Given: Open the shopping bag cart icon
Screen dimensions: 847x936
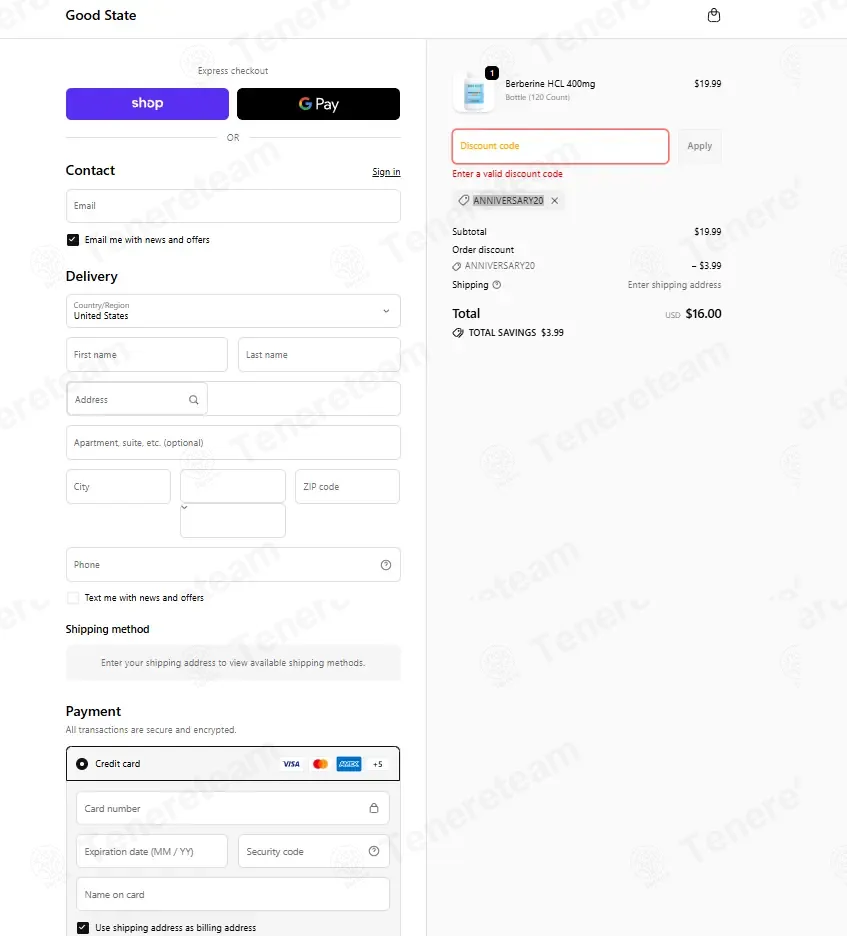Looking at the screenshot, I should 713,15.
